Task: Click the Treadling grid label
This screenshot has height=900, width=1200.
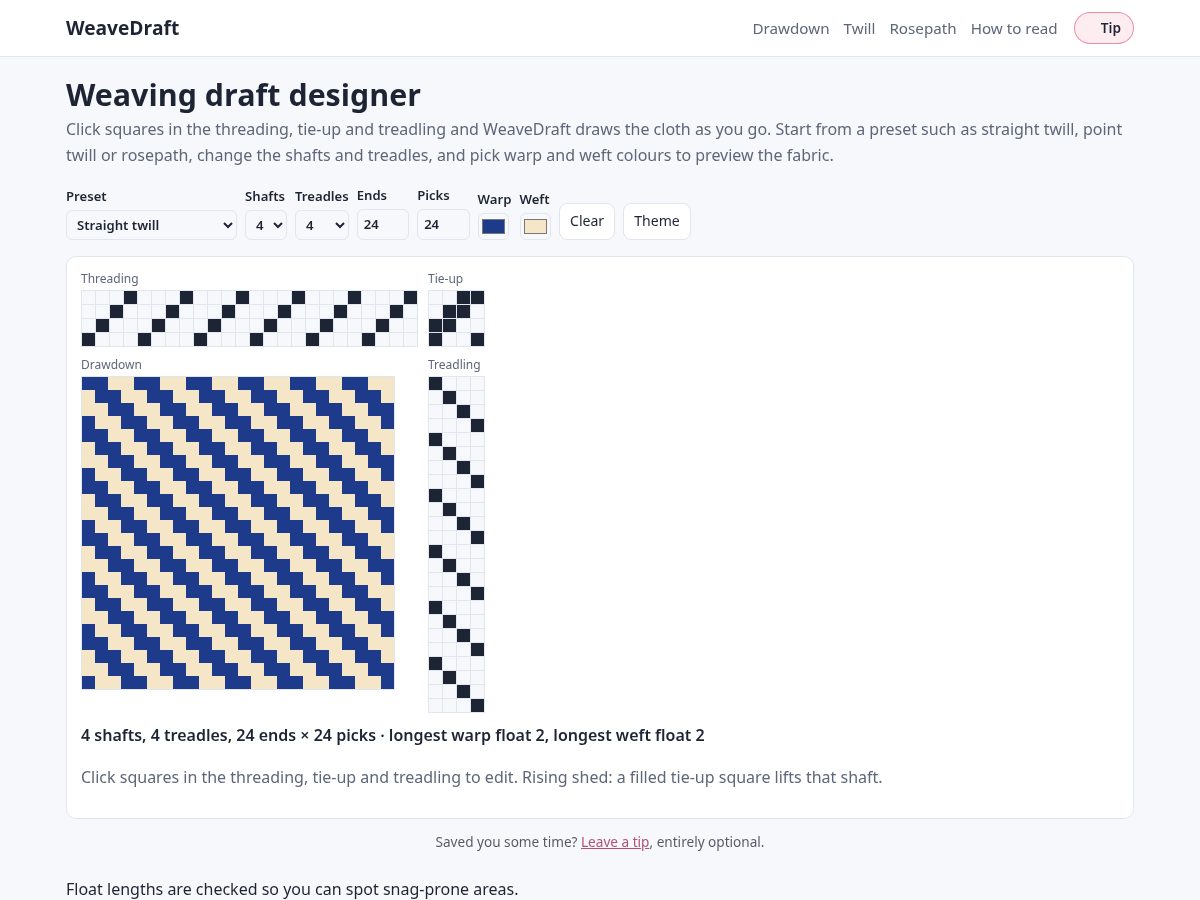Action: [454, 365]
